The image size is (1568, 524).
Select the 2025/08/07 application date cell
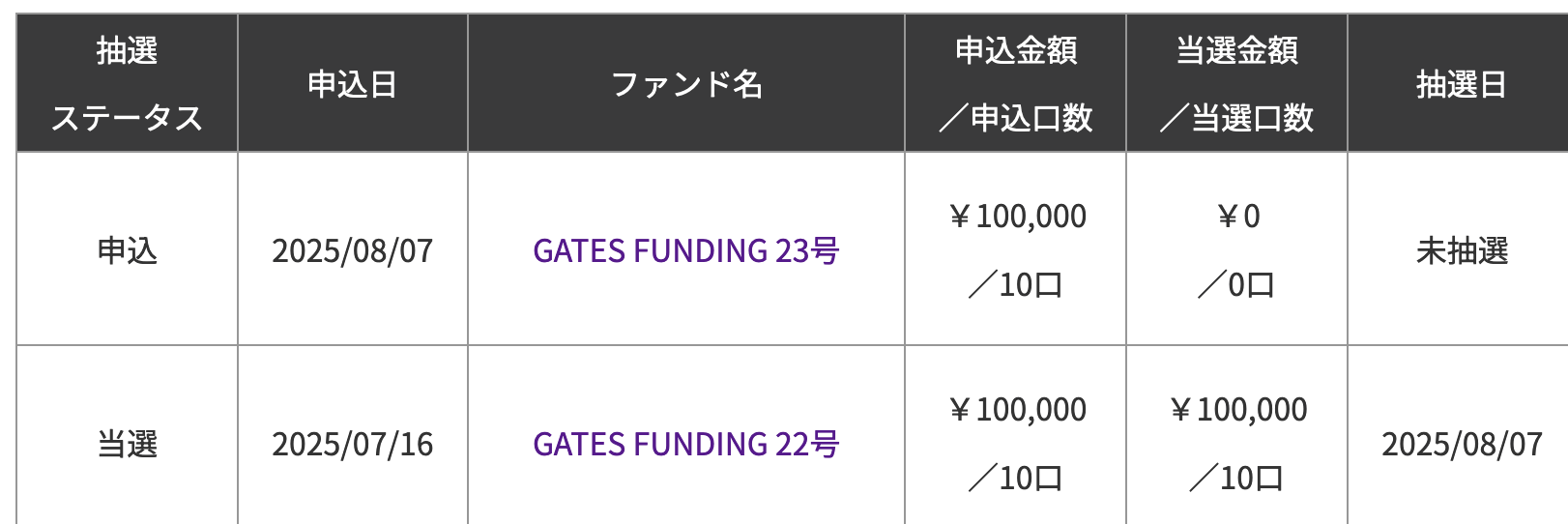pyautogui.click(x=353, y=248)
